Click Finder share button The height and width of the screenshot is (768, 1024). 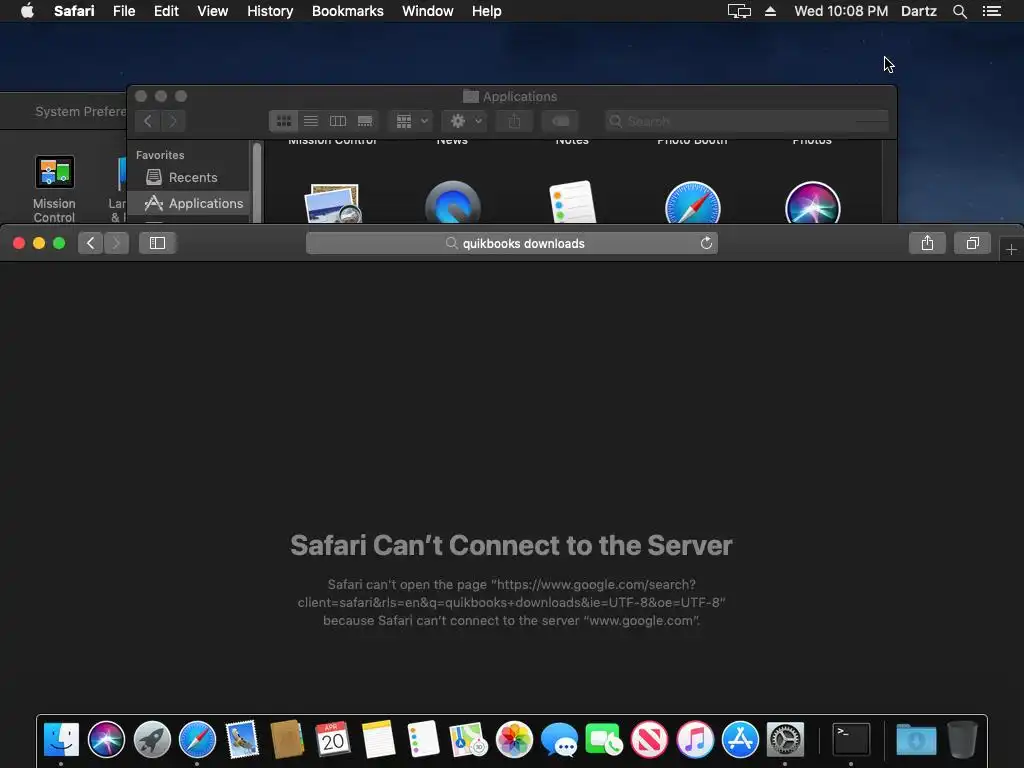515,121
